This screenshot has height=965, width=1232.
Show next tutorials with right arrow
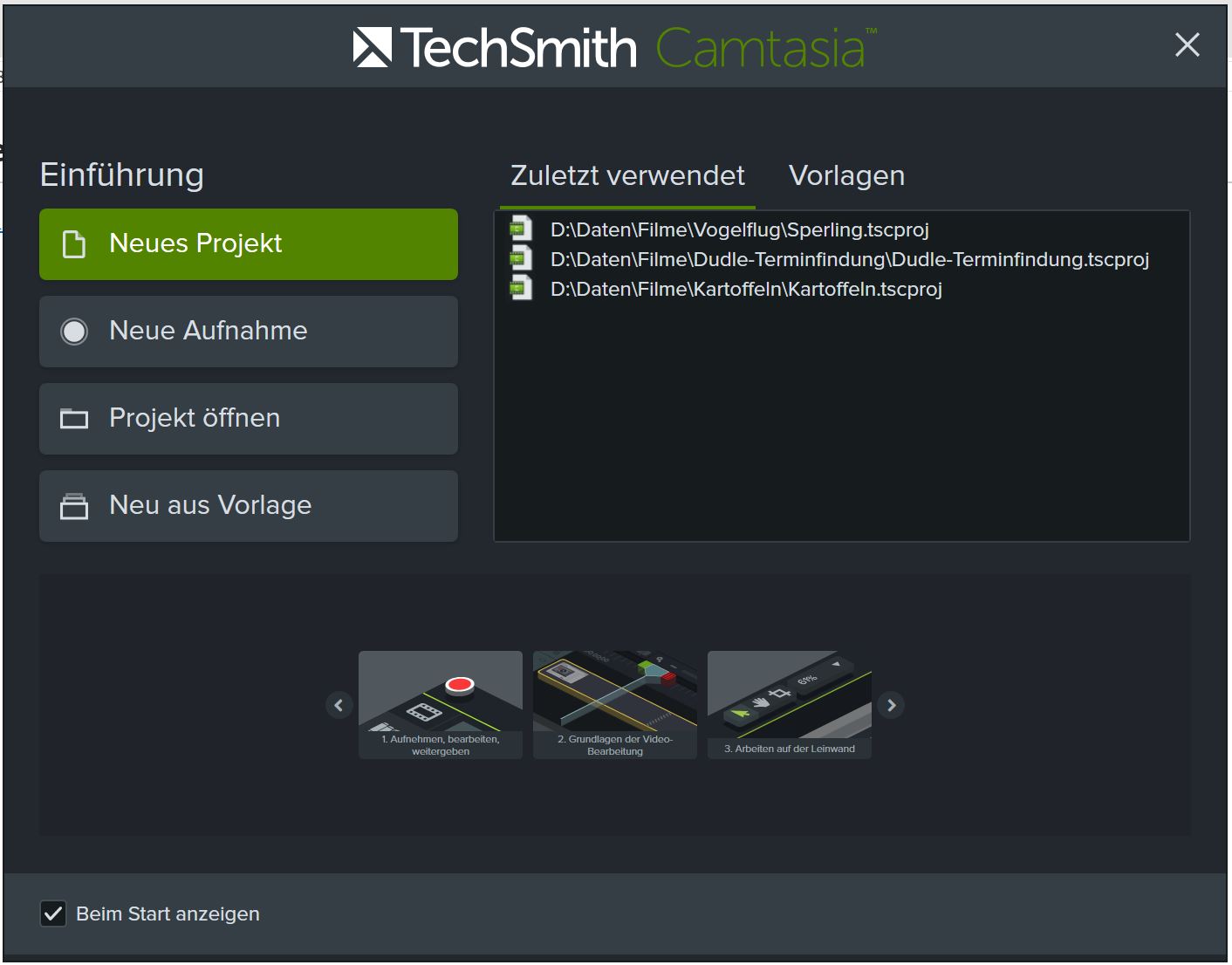(x=891, y=705)
